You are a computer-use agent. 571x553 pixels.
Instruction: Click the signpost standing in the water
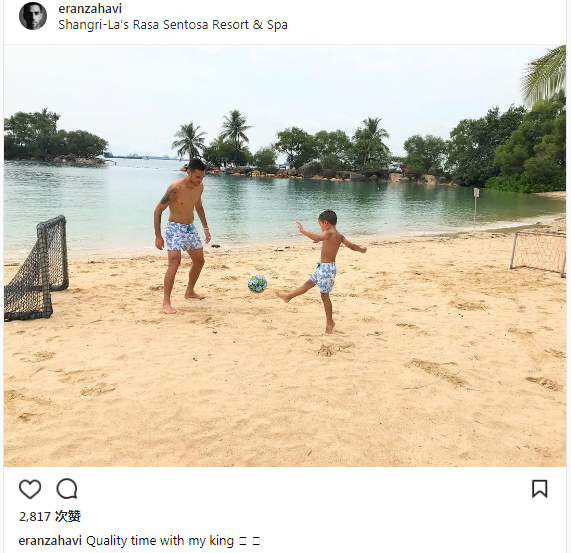click(476, 206)
